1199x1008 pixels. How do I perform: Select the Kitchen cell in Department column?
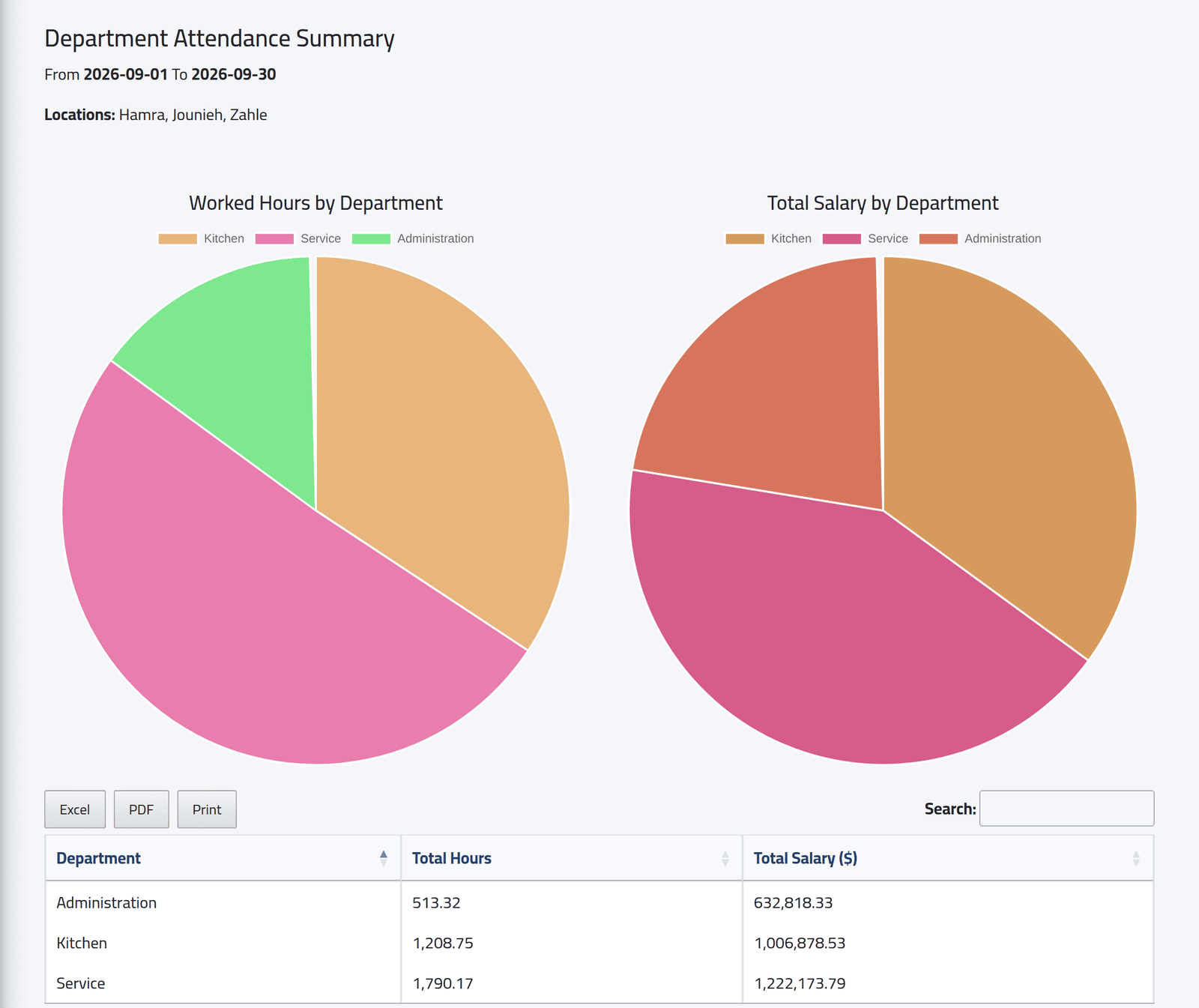(82, 943)
